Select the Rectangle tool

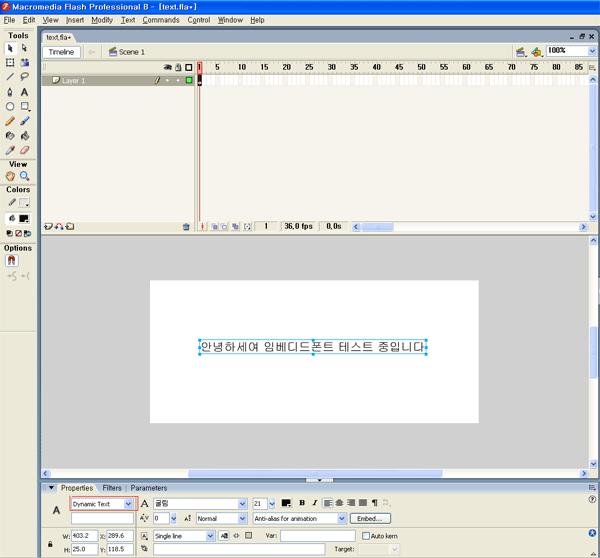(24, 106)
